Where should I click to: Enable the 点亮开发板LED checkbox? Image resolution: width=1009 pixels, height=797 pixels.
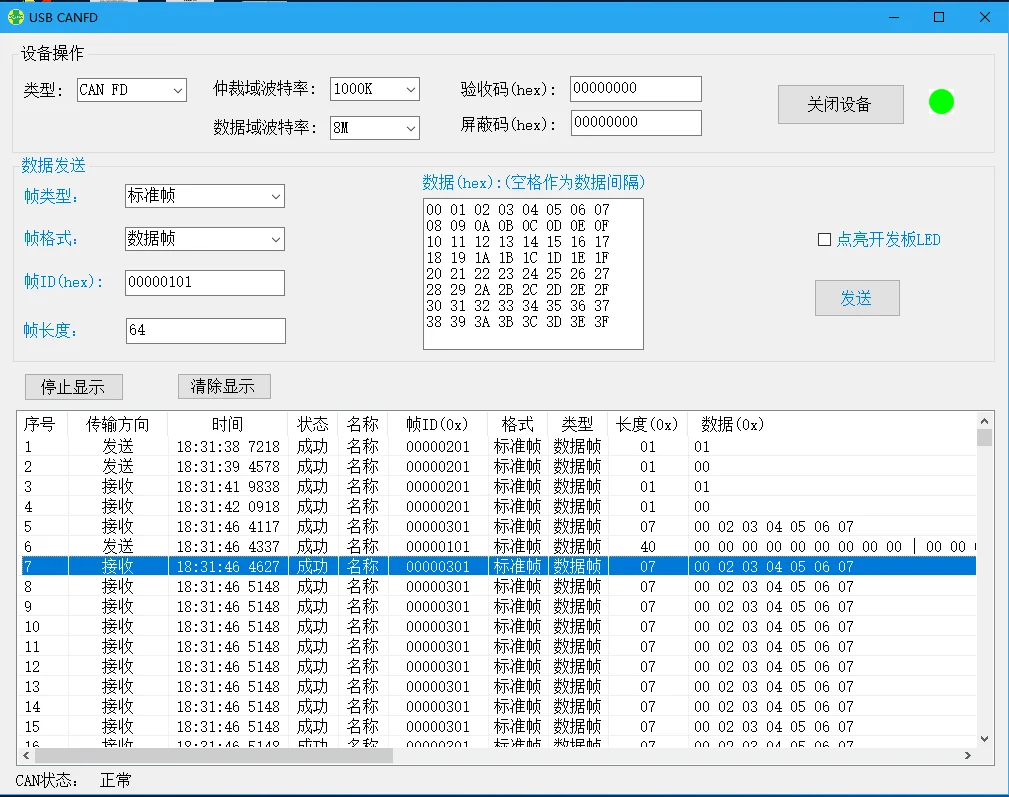[825, 240]
